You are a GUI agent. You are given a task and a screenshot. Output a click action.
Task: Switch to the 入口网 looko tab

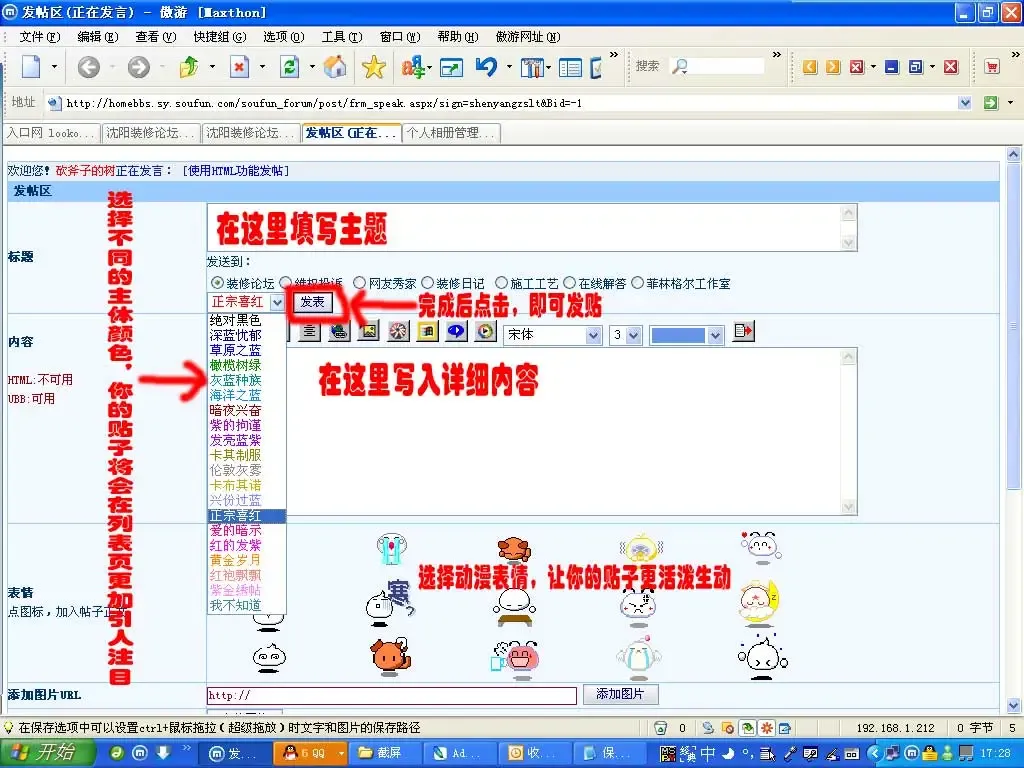[x=52, y=133]
